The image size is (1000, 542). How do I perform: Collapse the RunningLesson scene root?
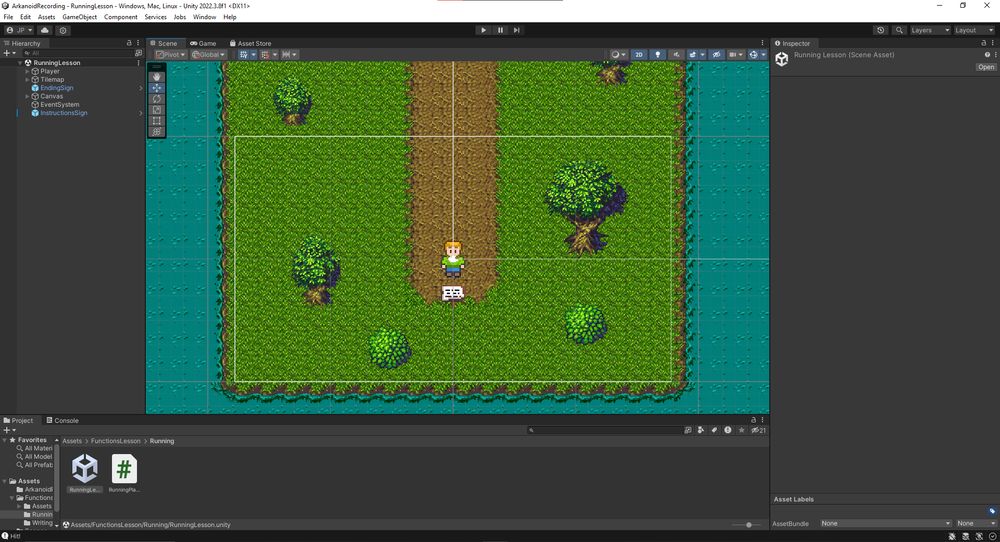[20, 63]
